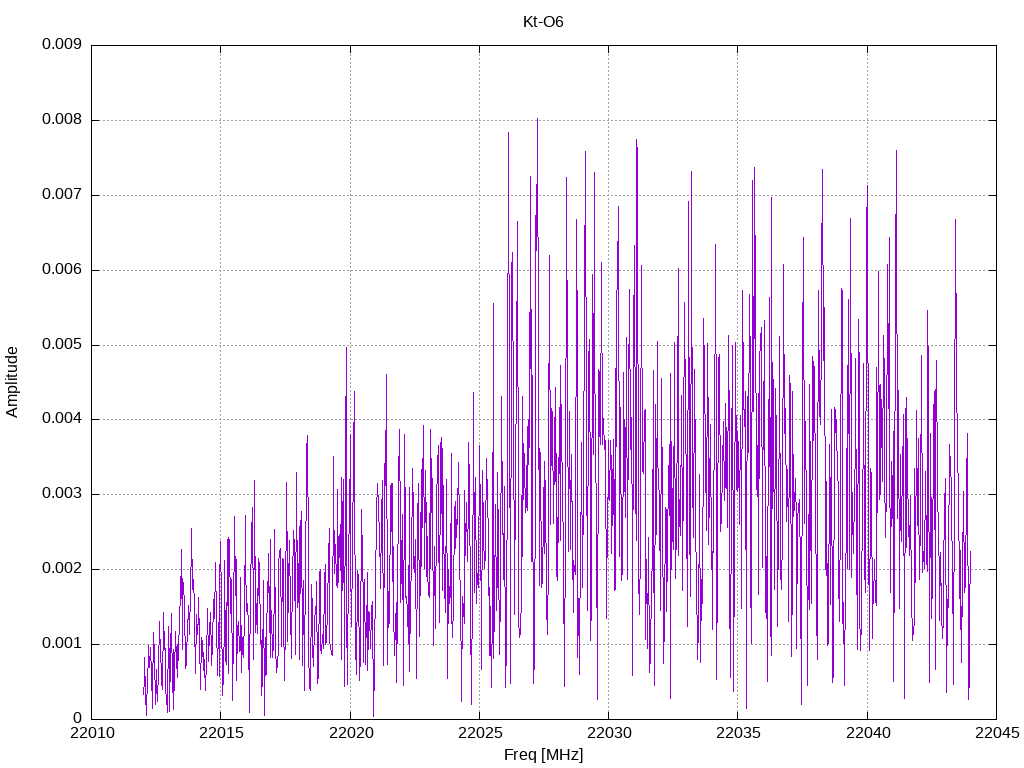Click x-axis tick label 22040
Screen dimensions: 1024x768
(867, 733)
